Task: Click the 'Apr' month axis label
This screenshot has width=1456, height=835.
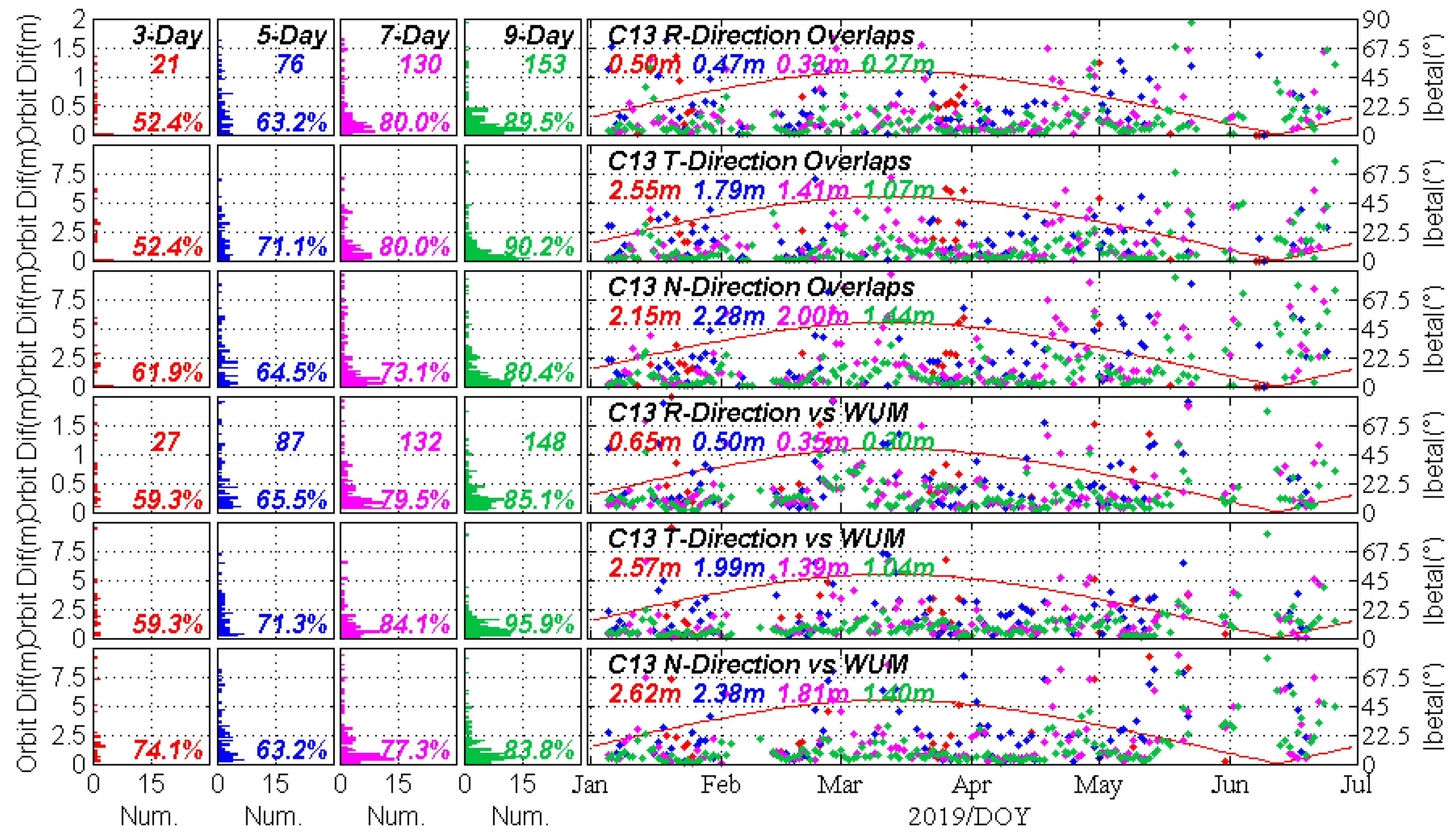Action: click(971, 786)
